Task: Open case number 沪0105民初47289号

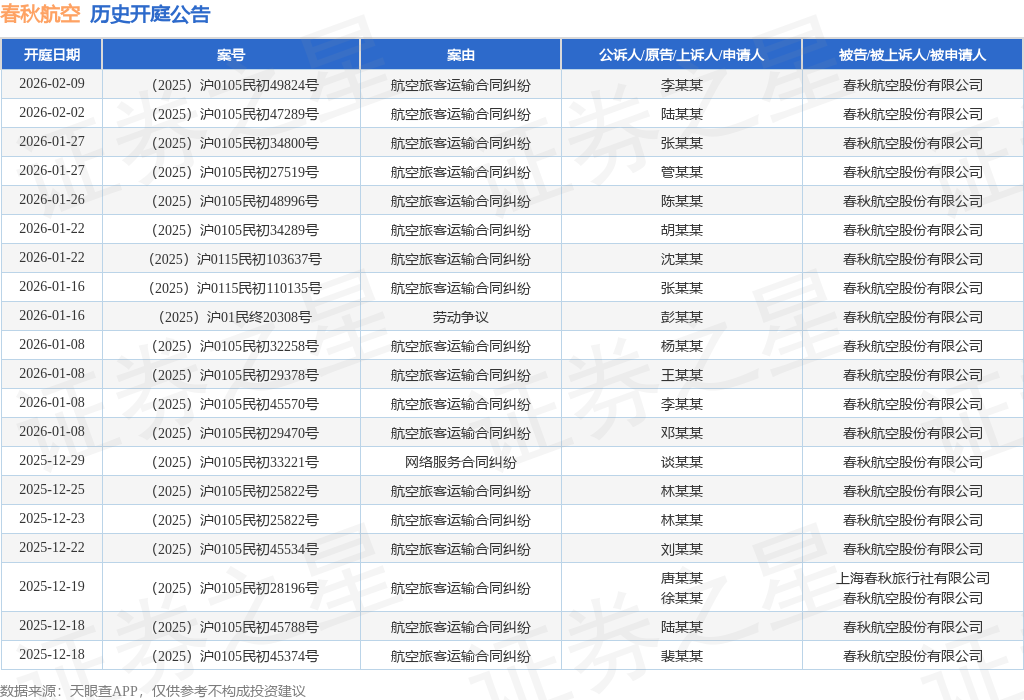Action: point(234,114)
